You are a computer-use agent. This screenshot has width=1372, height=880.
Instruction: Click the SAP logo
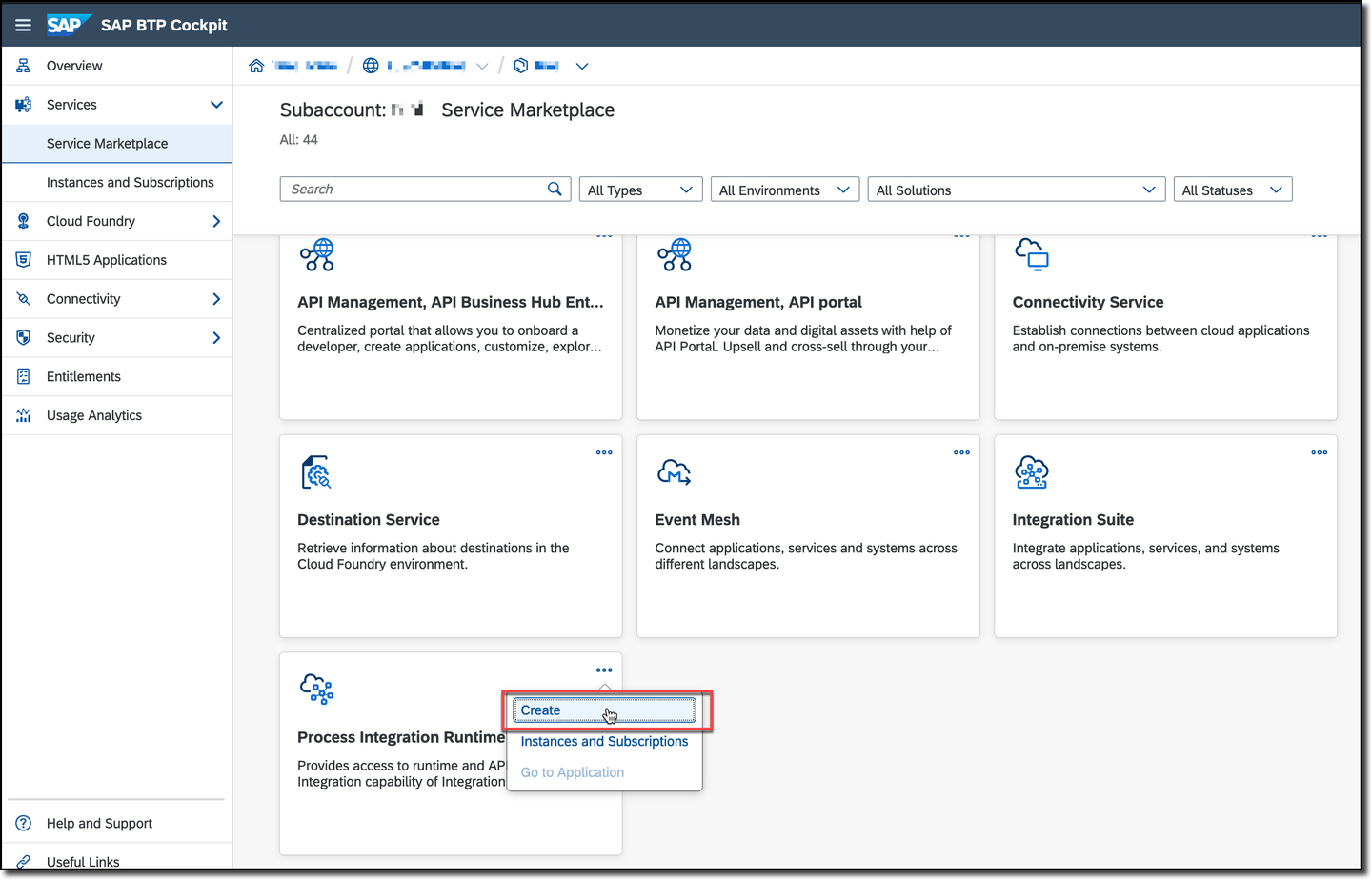pos(68,25)
